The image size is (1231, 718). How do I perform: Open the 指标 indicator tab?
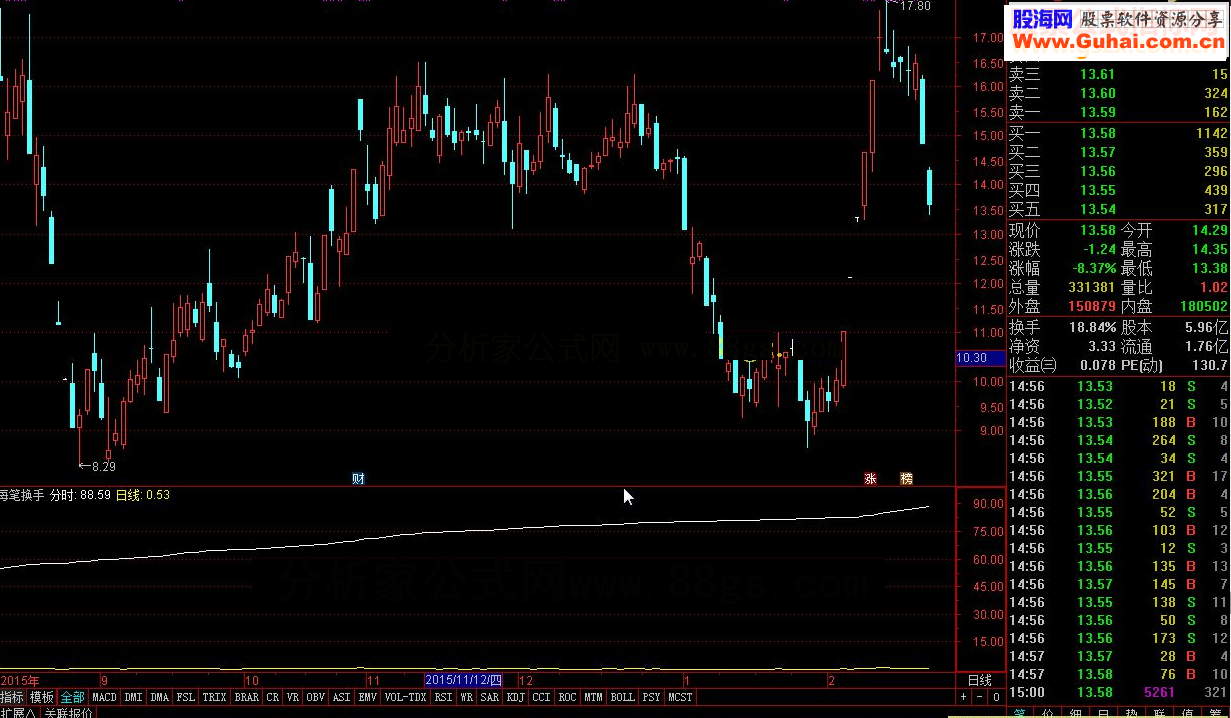pyautogui.click(x=12, y=697)
